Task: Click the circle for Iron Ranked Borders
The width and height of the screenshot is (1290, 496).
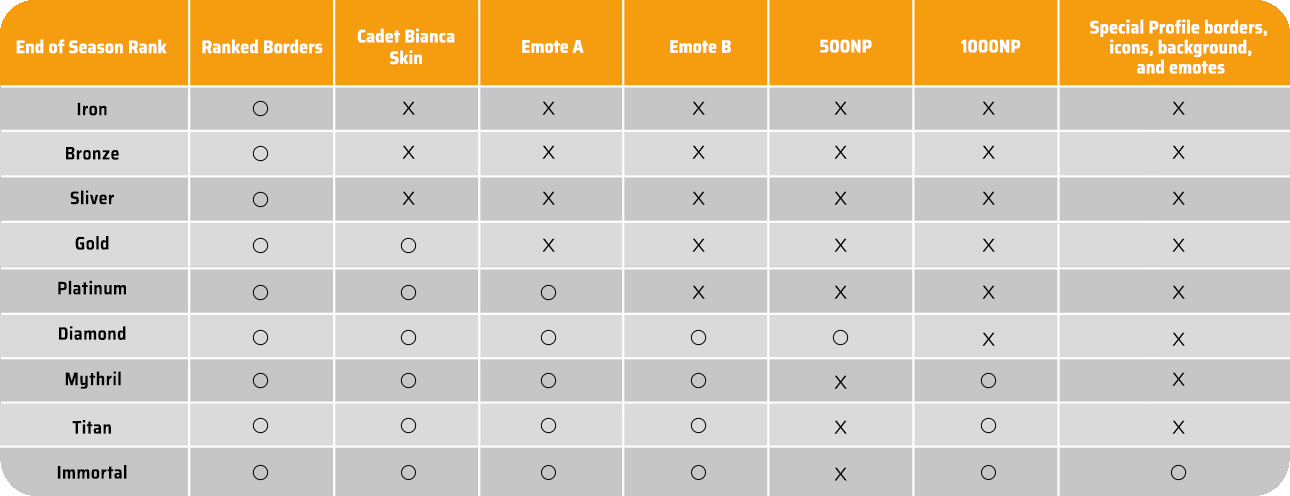Action: click(260, 109)
